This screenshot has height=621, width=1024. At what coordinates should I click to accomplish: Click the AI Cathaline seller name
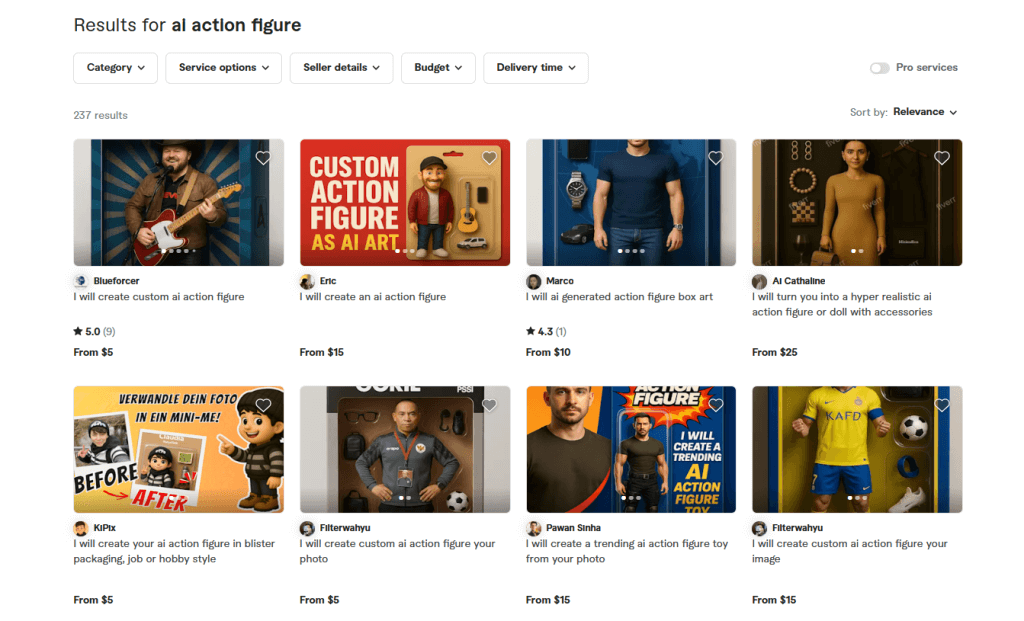coord(799,281)
